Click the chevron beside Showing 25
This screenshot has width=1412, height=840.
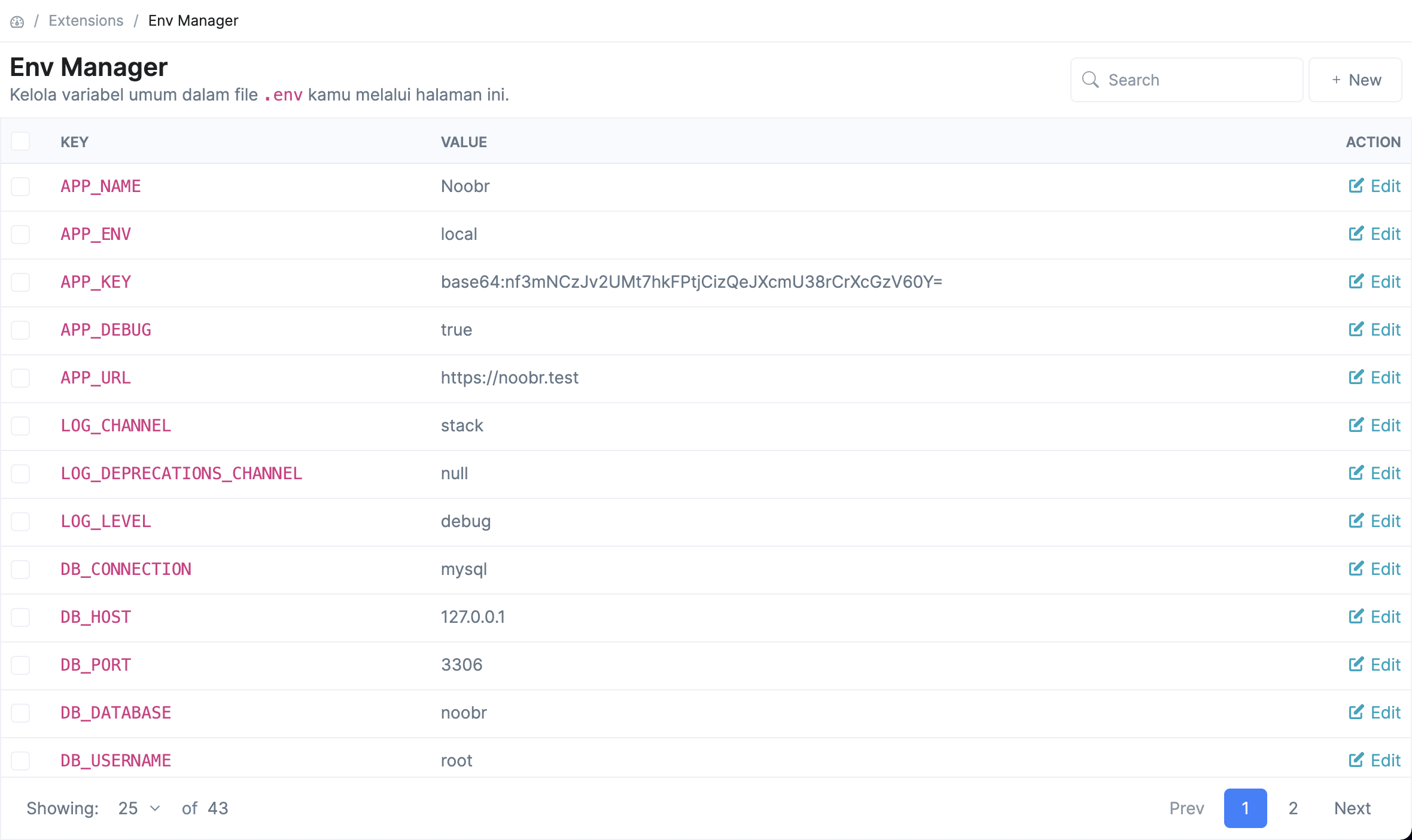click(156, 808)
